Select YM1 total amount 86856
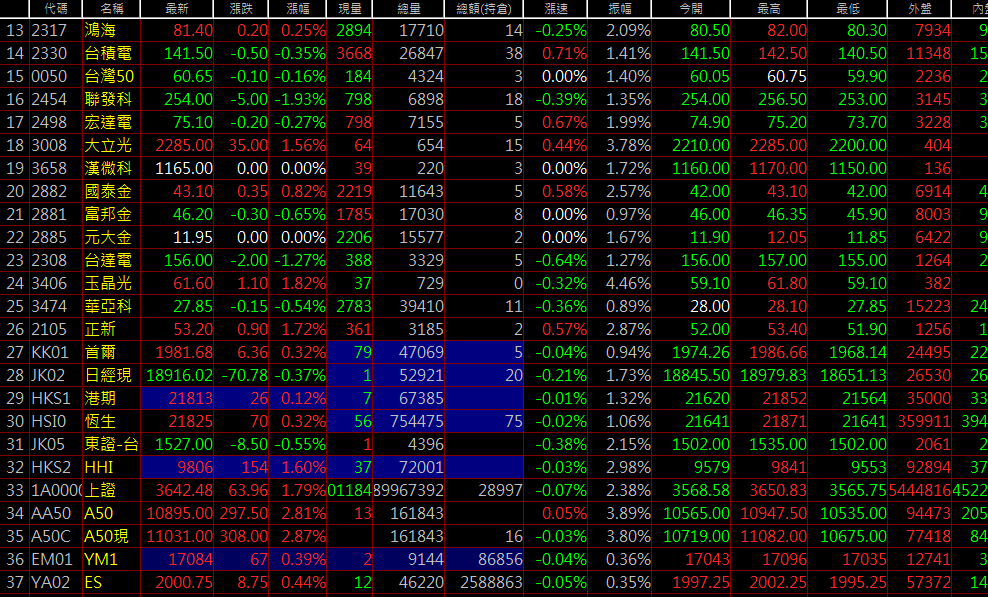This screenshot has height=597, width=988. pos(500,560)
